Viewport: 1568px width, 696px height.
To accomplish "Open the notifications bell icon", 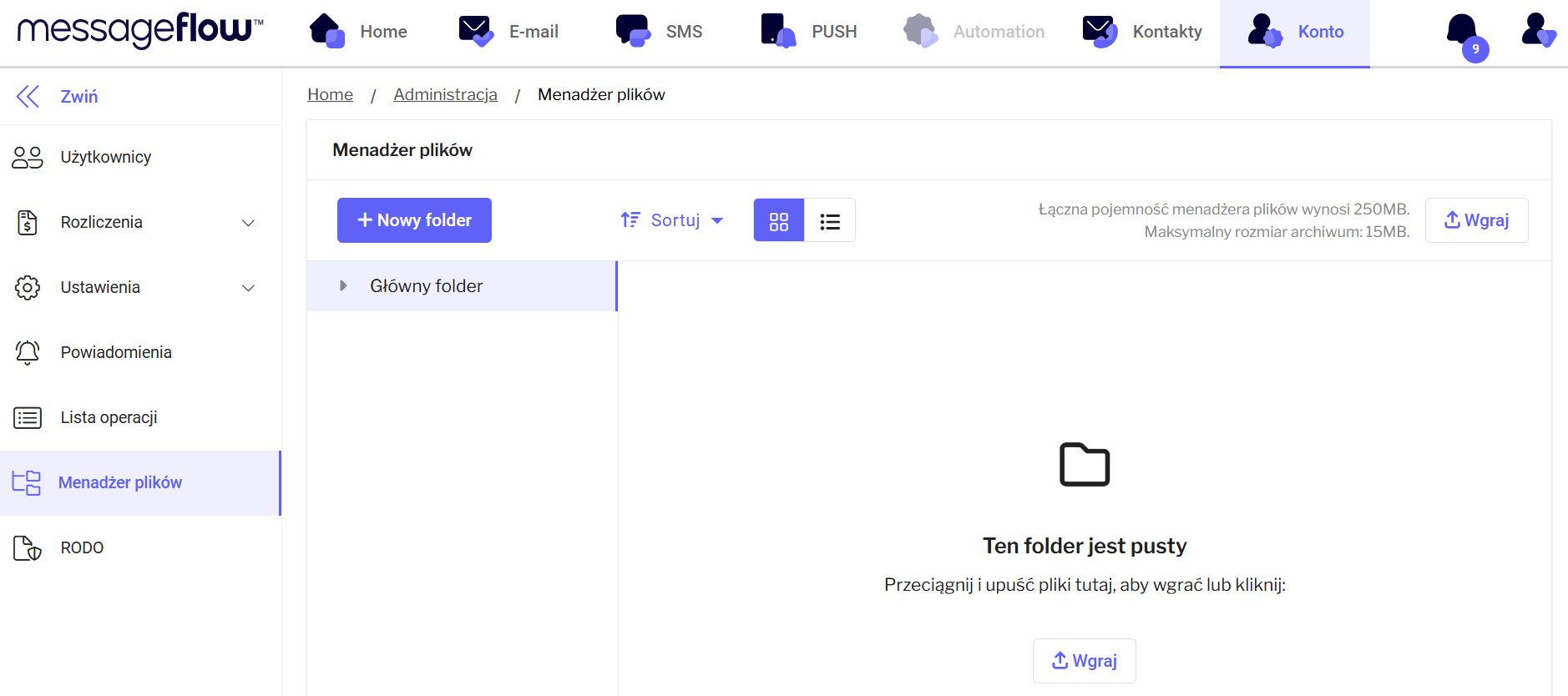I will point(1463,32).
